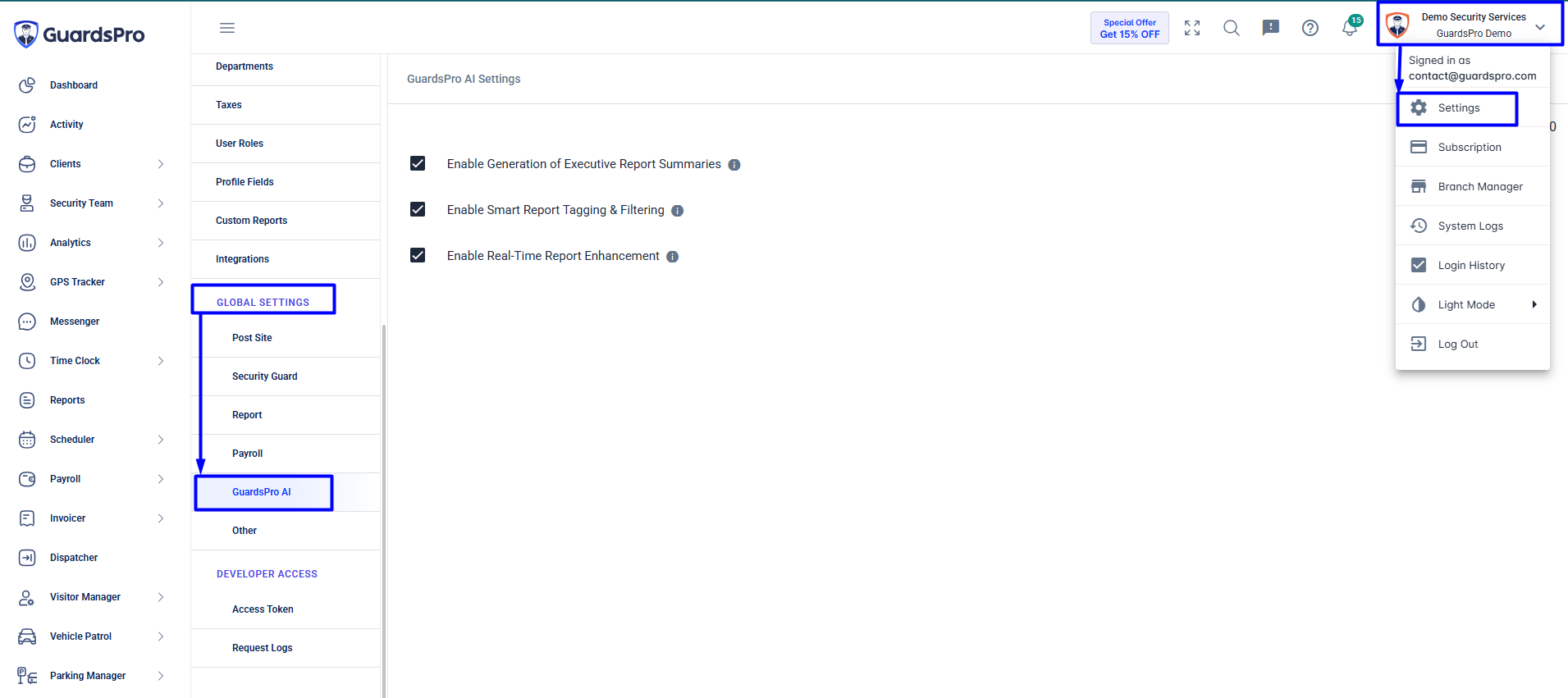1568x698 pixels.
Task: Click info icon beside Real-Time Report Enhancement
Action: click(x=673, y=257)
